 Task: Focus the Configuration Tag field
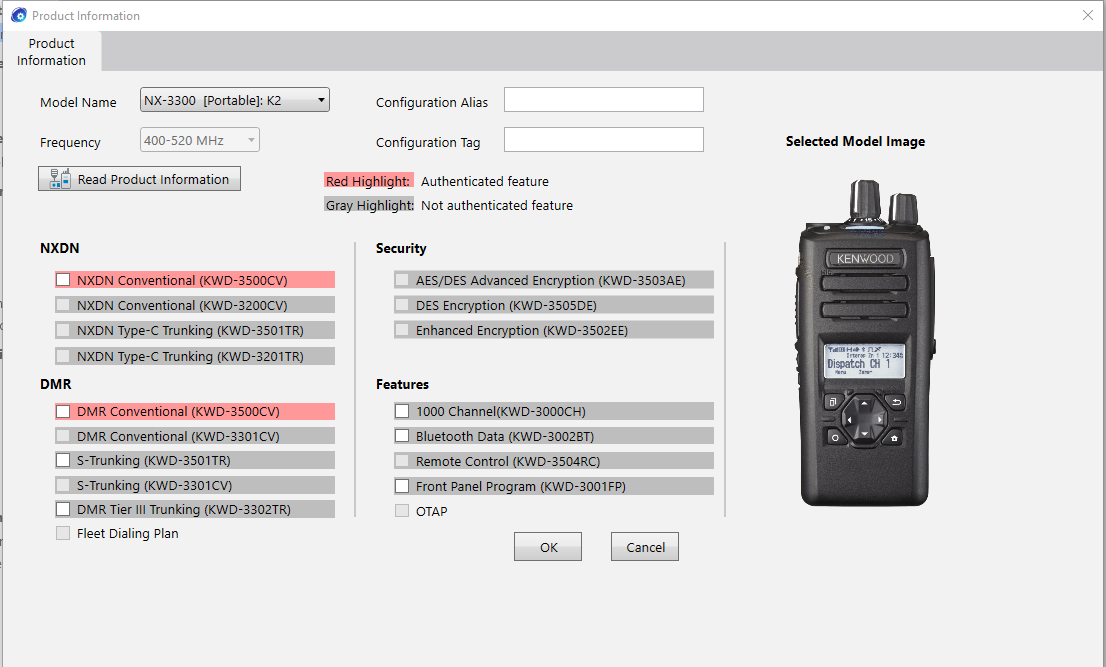point(604,140)
